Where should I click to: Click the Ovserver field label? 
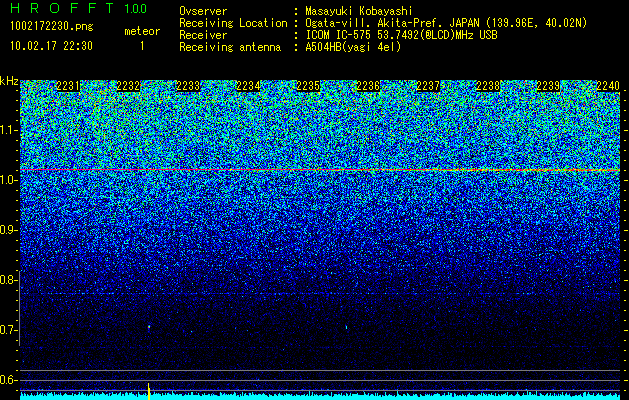point(203,12)
